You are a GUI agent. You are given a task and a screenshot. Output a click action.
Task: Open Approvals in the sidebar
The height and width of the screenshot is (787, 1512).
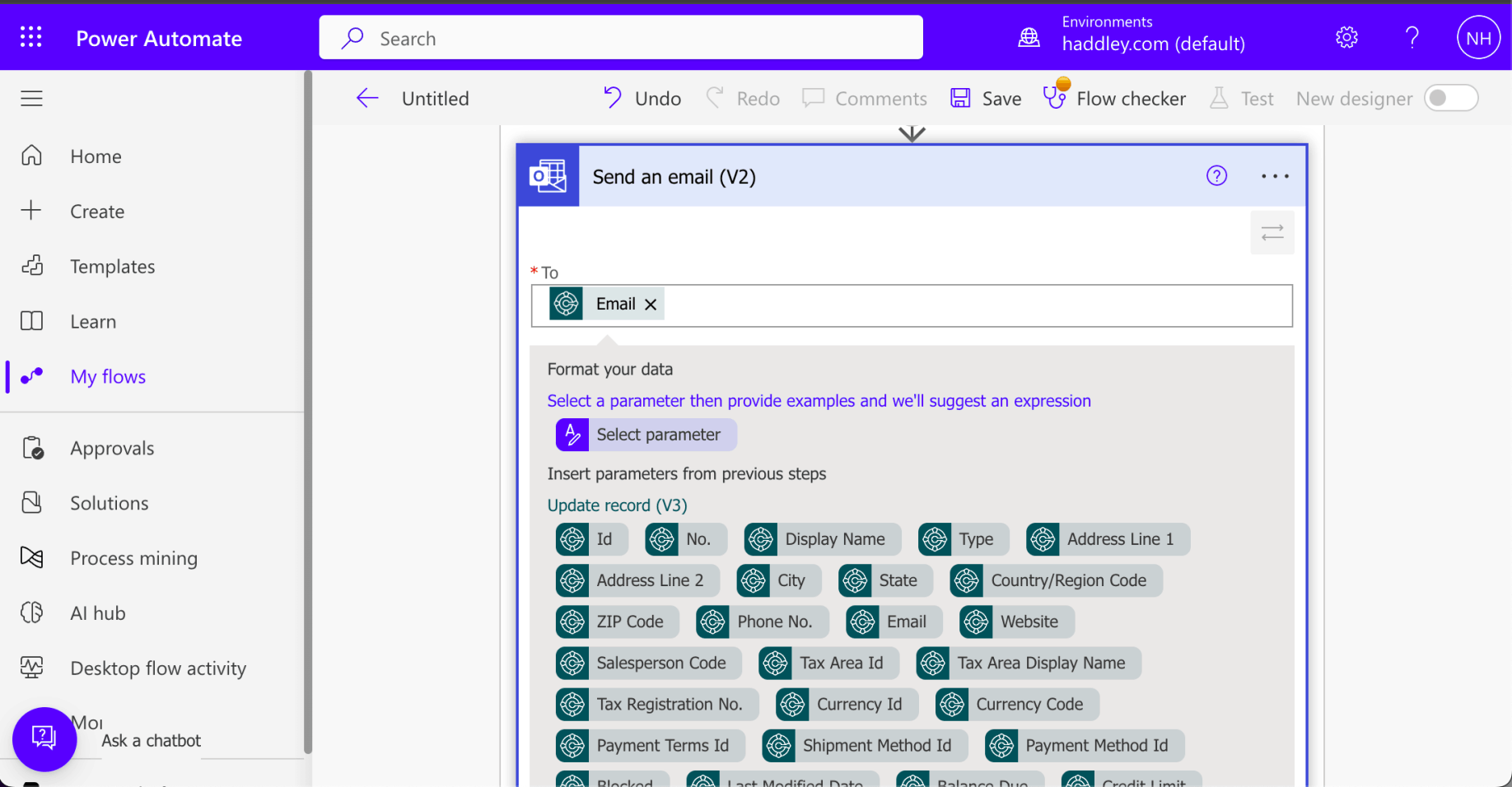pos(112,449)
